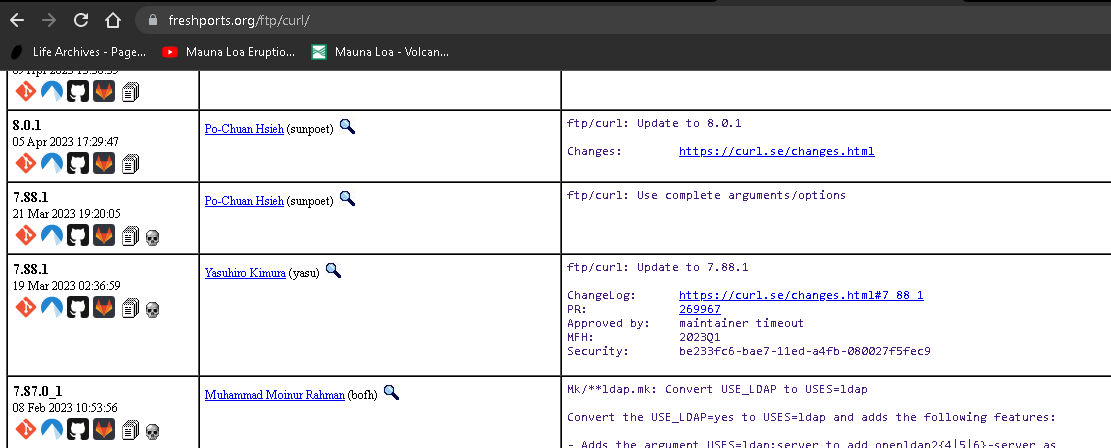This screenshot has height=448, width=1111.
Task: Click skull icon for 7.87.0_1 commit
Action: click(153, 431)
